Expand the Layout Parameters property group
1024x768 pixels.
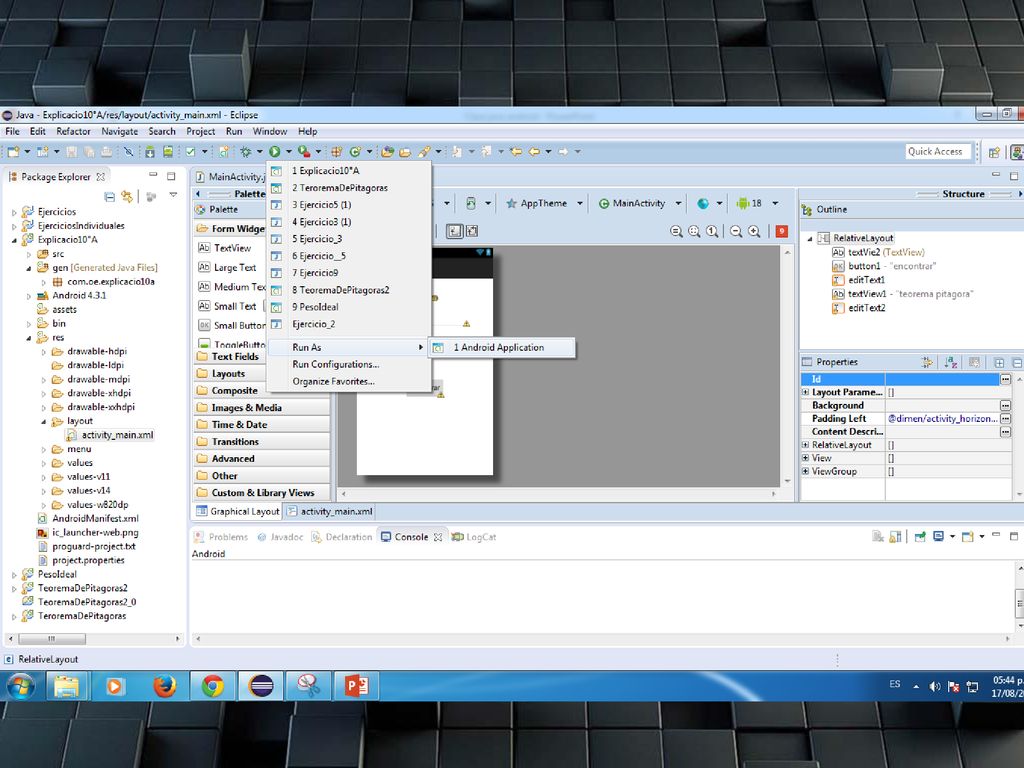tap(806, 392)
